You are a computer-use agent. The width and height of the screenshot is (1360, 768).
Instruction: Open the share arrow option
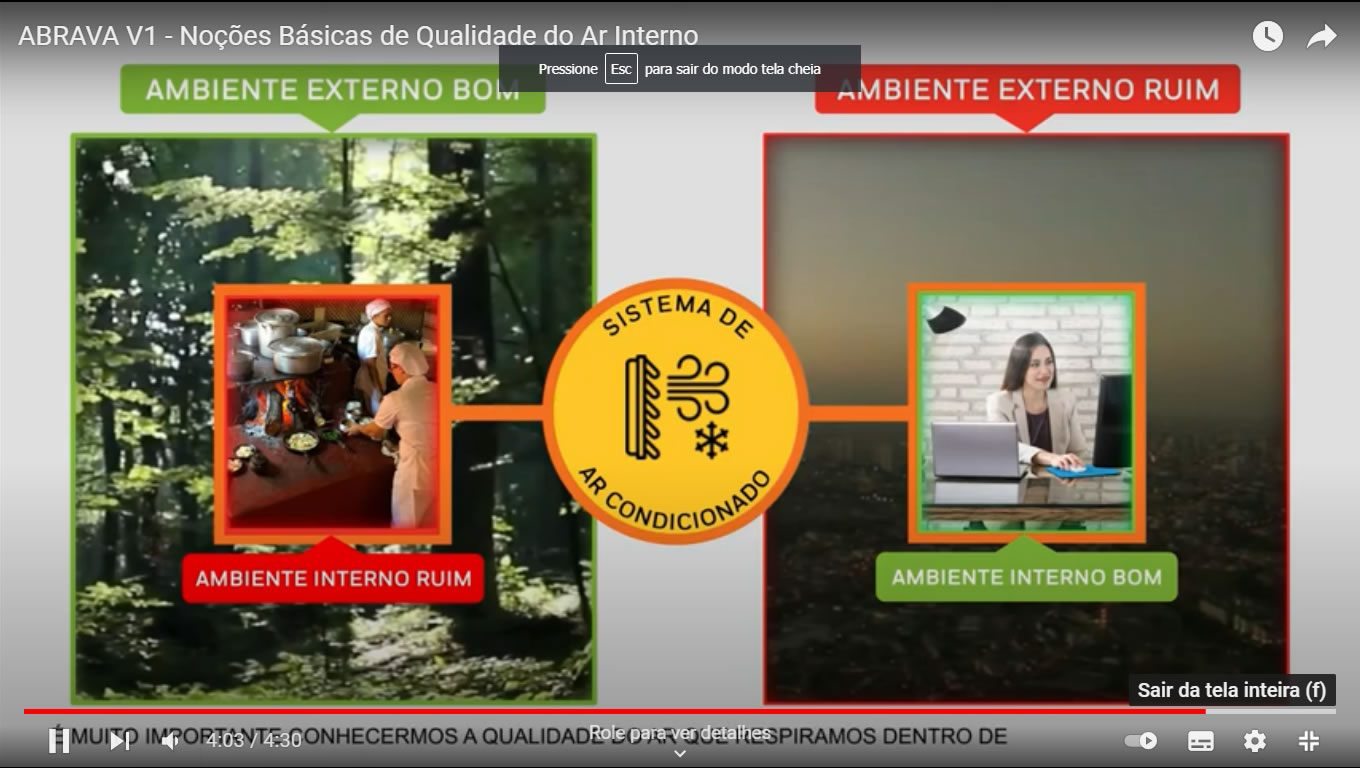tap(1322, 37)
